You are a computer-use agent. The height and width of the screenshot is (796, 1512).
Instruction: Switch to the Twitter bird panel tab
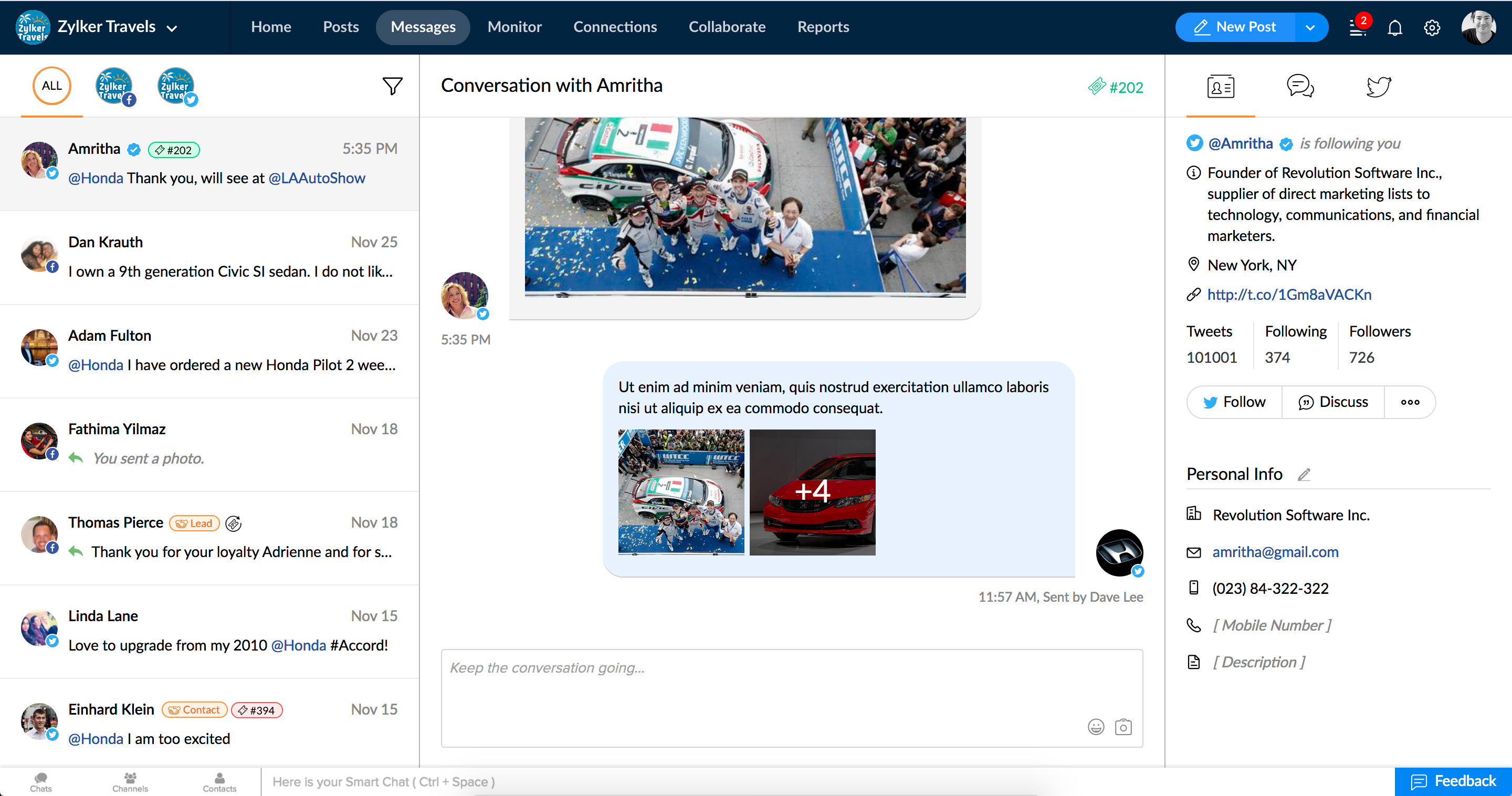point(1378,86)
